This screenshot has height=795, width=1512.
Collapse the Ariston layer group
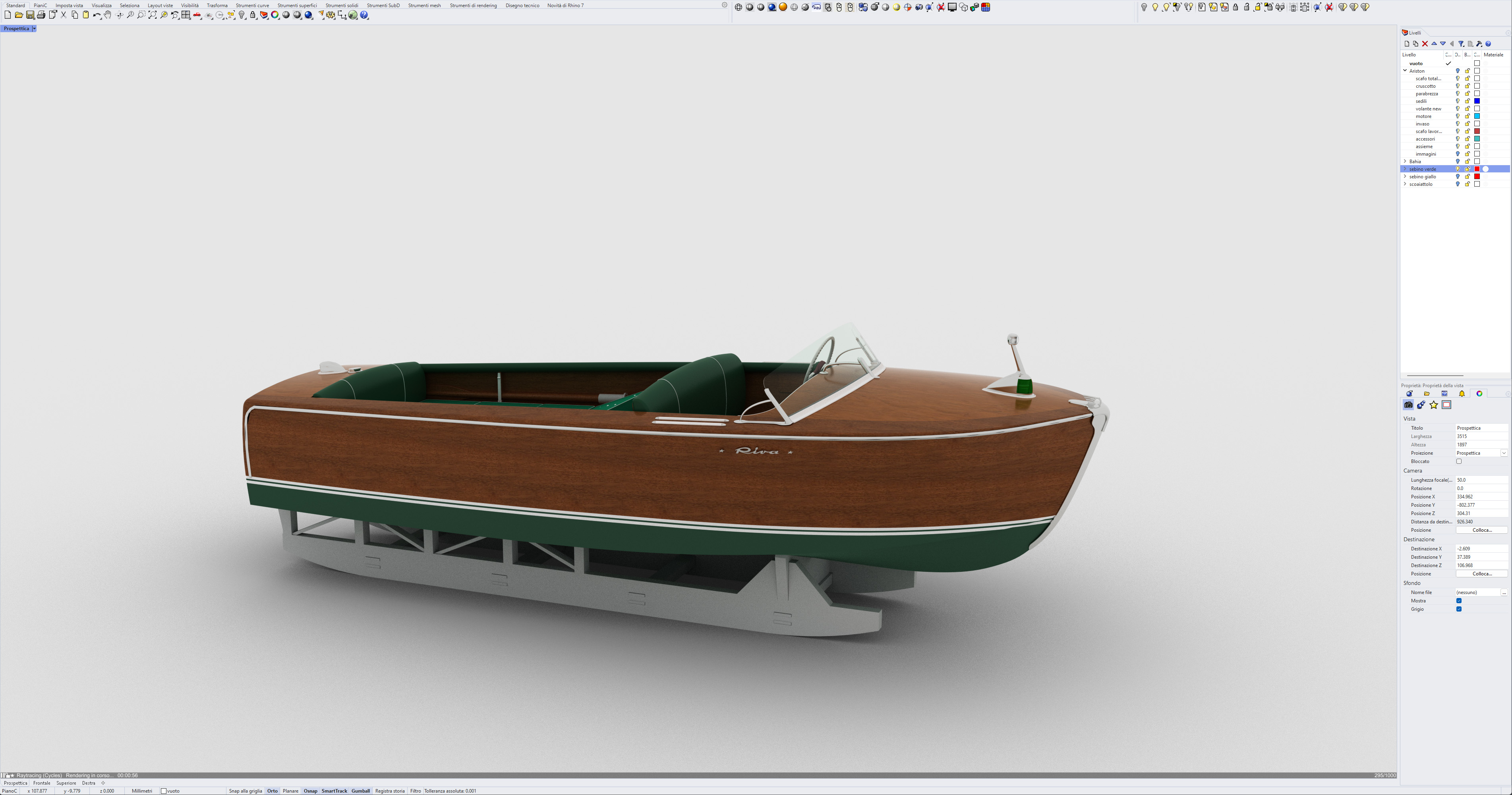tap(1405, 70)
